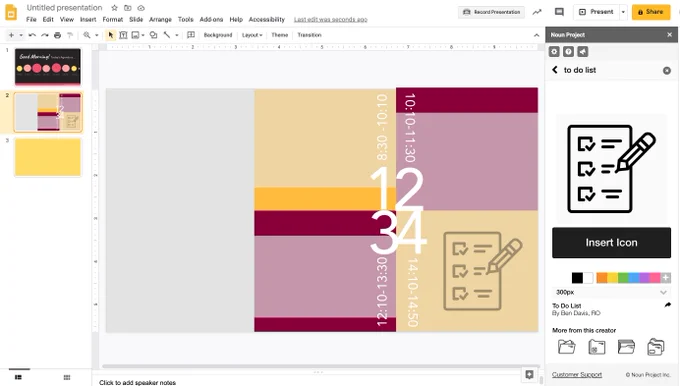680x386 pixels.
Task: Open the zoom level dropdown arrow
Action: pyautogui.click(x=96, y=35)
